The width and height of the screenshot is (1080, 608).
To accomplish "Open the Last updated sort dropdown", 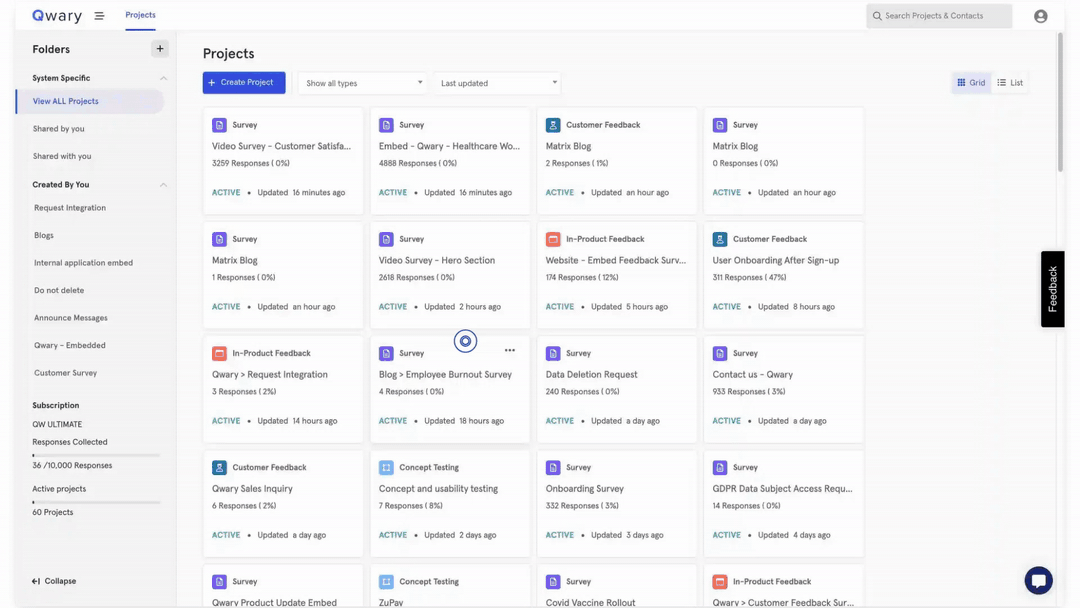I will [x=498, y=83].
